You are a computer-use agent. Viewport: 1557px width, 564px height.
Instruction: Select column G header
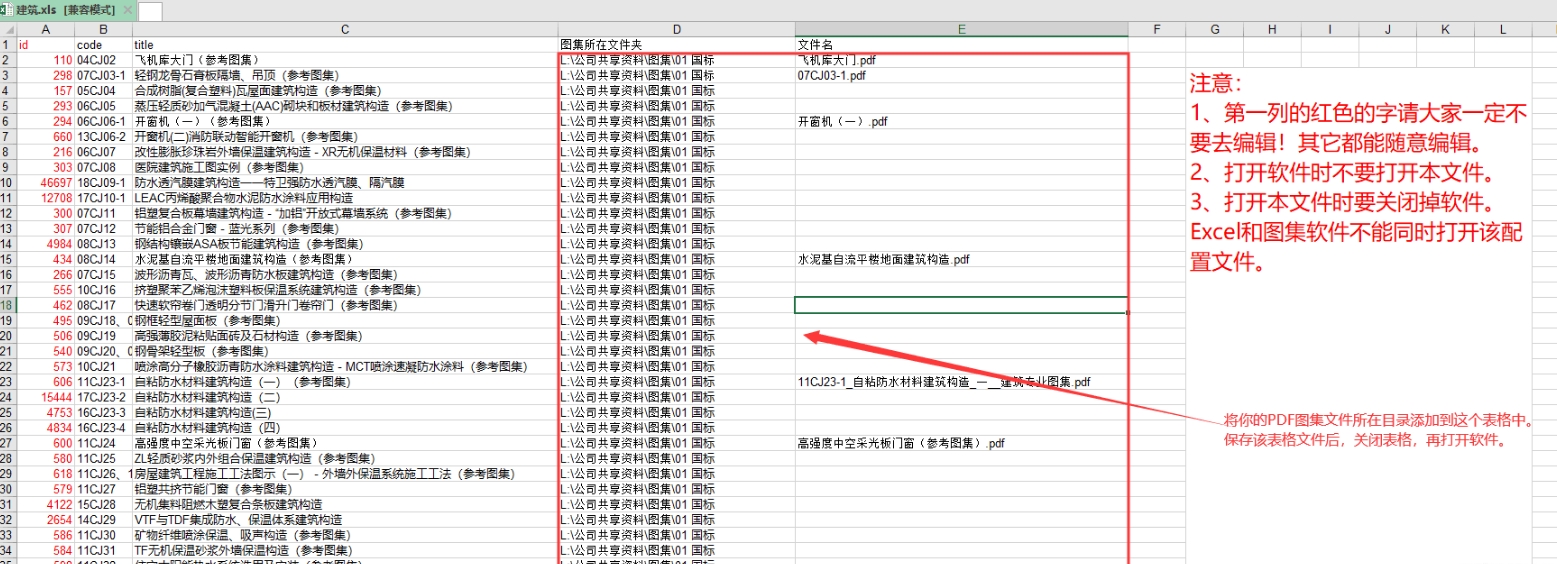pos(1214,30)
